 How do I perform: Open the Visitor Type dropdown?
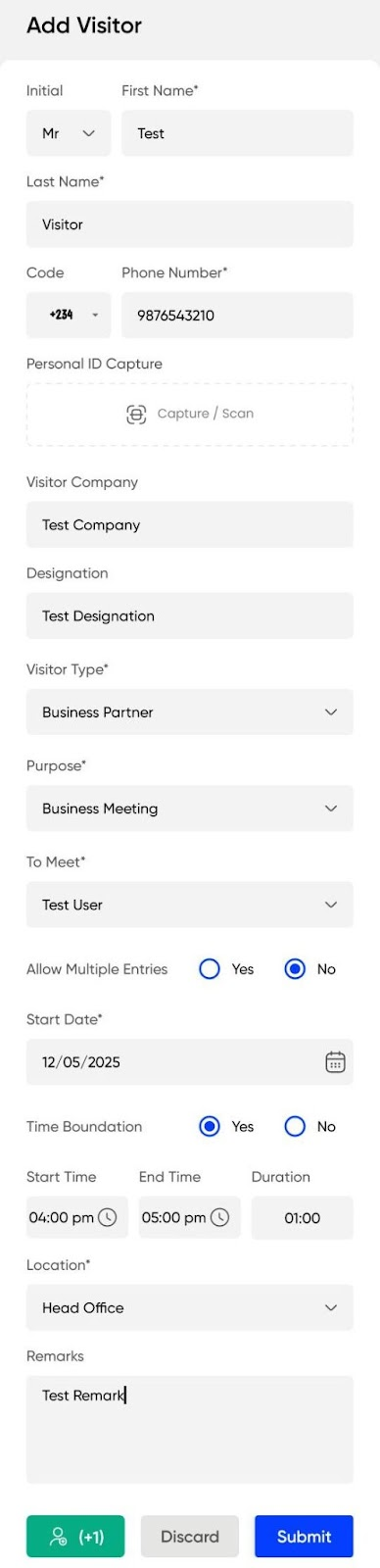190,712
